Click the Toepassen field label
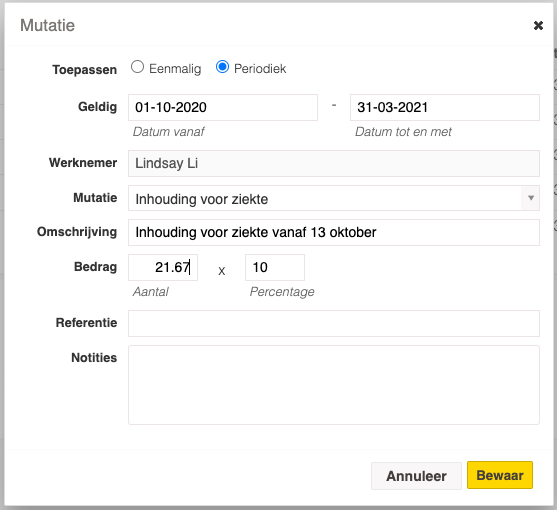The height and width of the screenshot is (510, 557). point(85,70)
